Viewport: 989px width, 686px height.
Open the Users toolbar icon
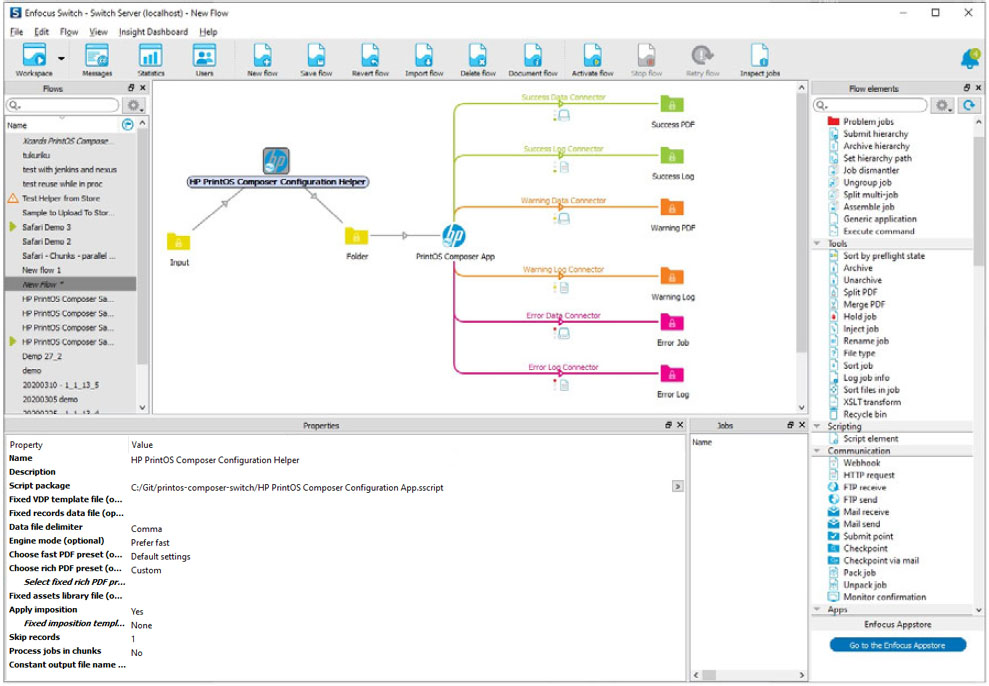205,57
